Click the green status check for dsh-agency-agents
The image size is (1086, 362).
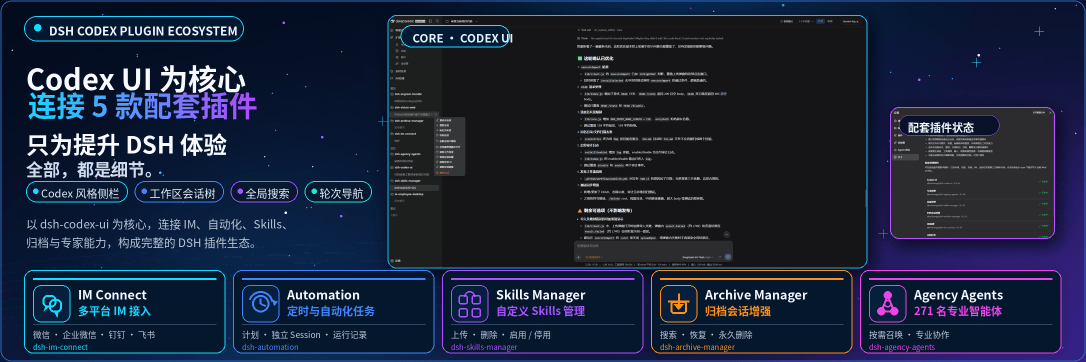(x=1043, y=193)
